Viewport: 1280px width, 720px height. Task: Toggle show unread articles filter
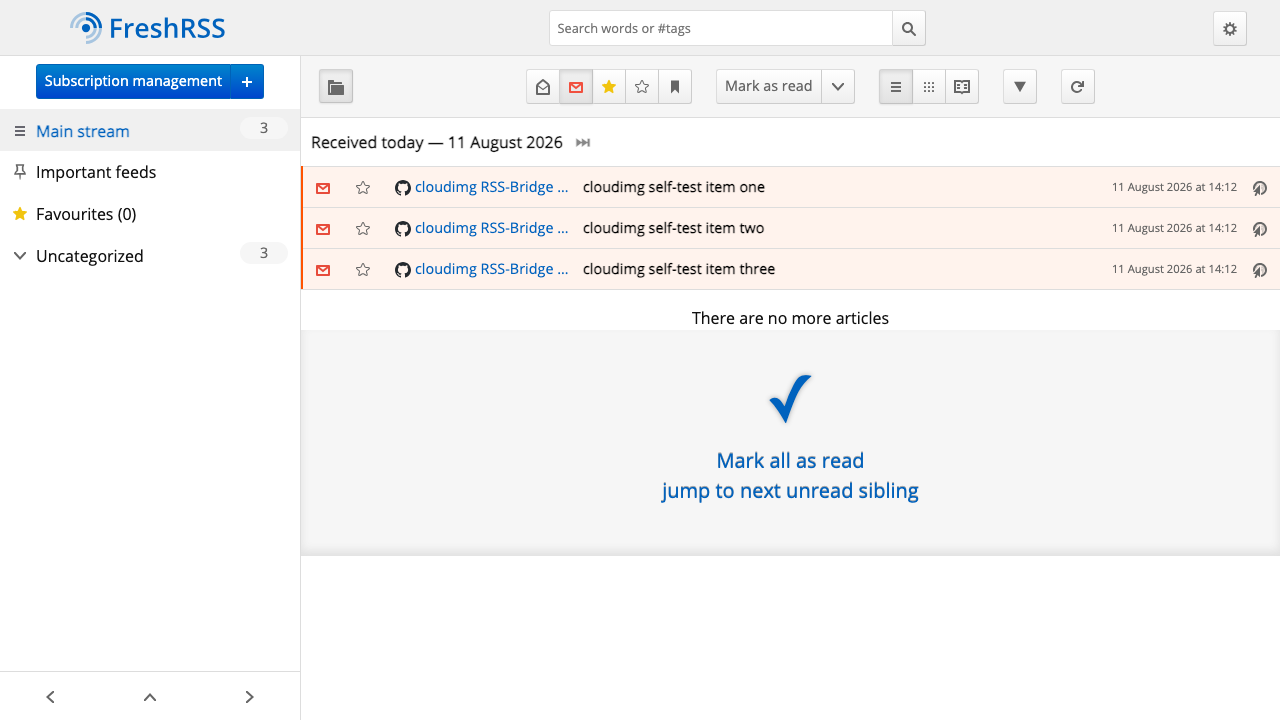click(x=576, y=87)
